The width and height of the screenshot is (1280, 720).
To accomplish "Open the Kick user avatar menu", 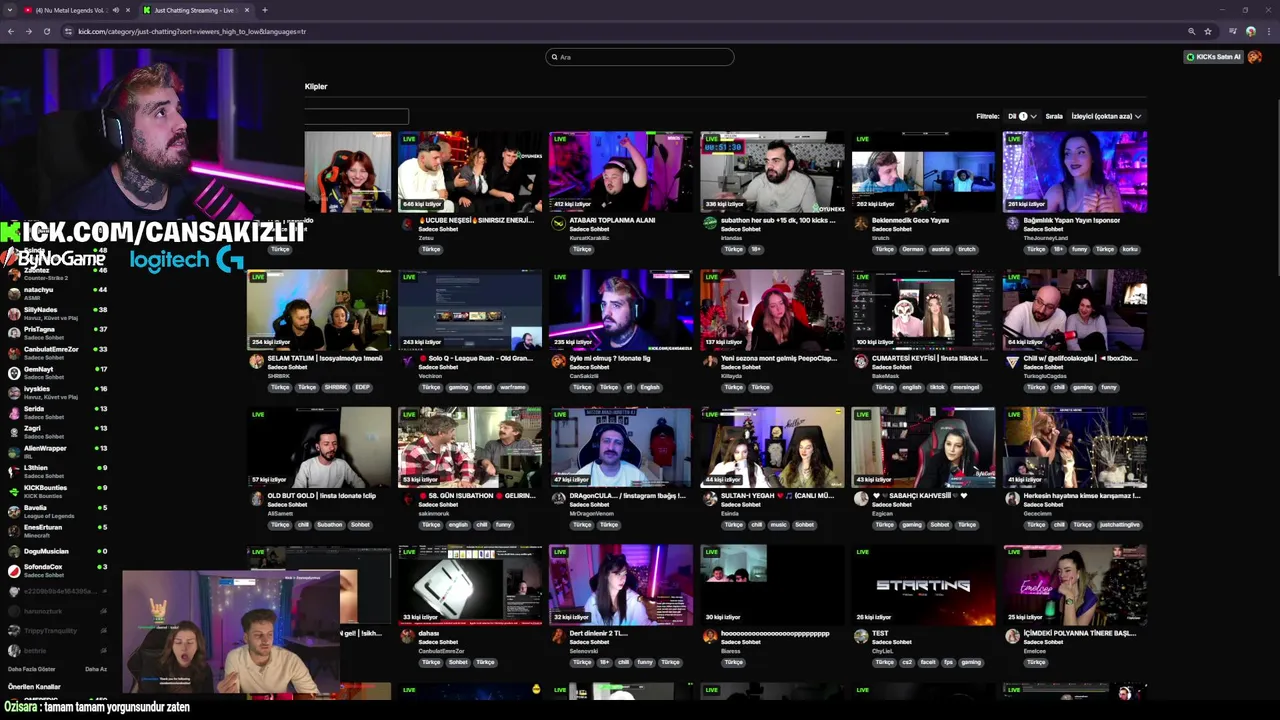I will (x=1256, y=57).
